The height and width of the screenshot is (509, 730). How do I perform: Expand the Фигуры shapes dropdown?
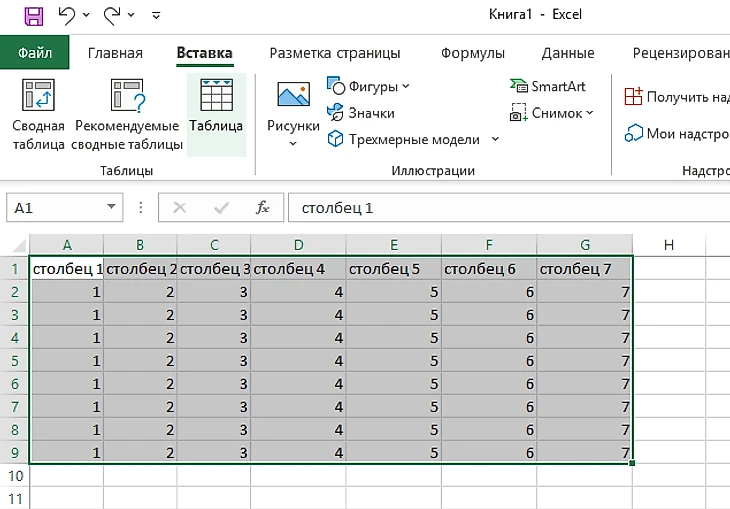406,87
